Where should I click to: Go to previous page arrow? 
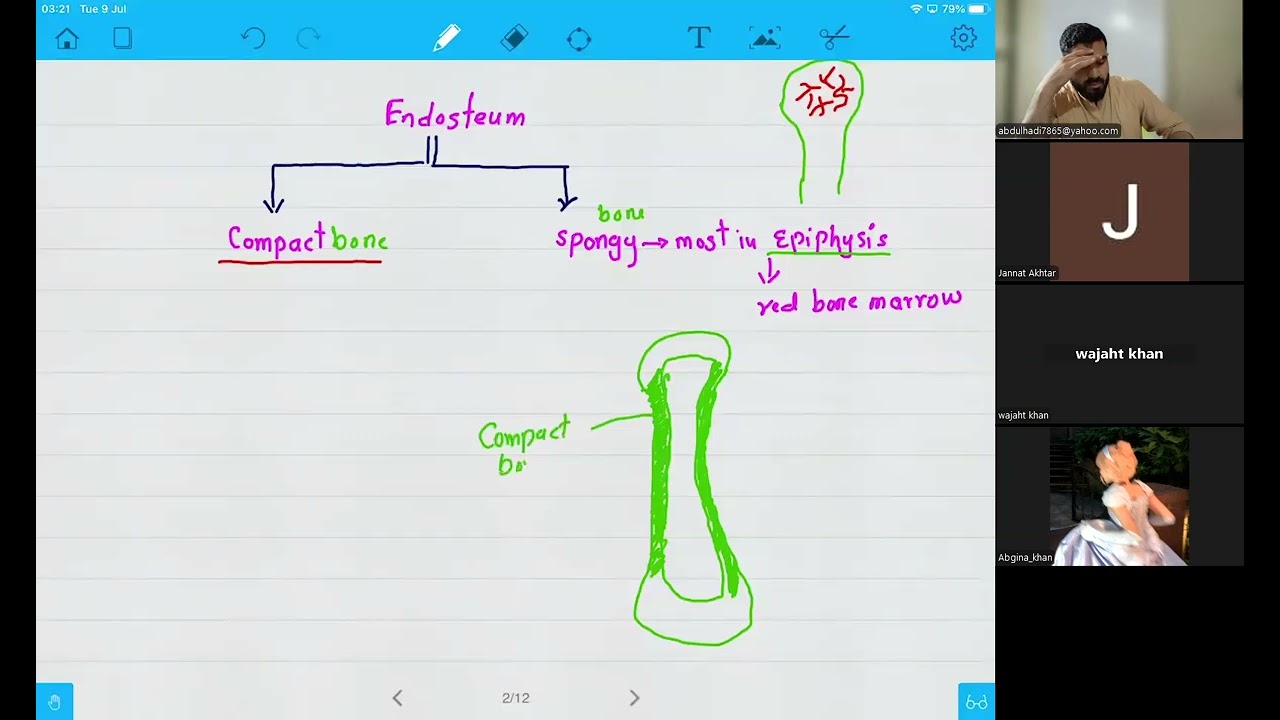(397, 698)
